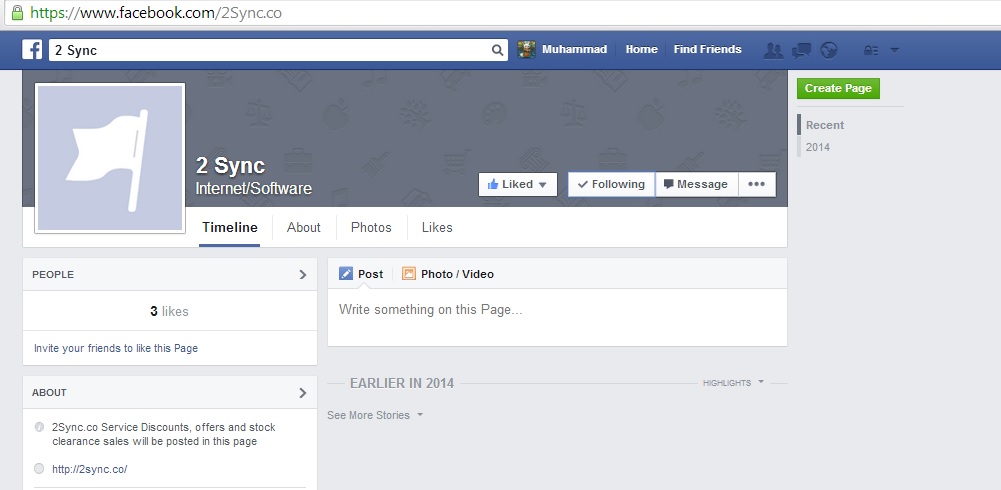1001x490 pixels.
Task: Expand See More Stories
Action: [x=375, y=415]
